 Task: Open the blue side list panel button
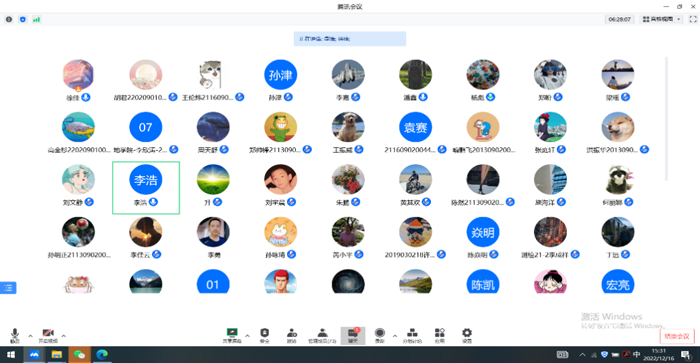8,288
